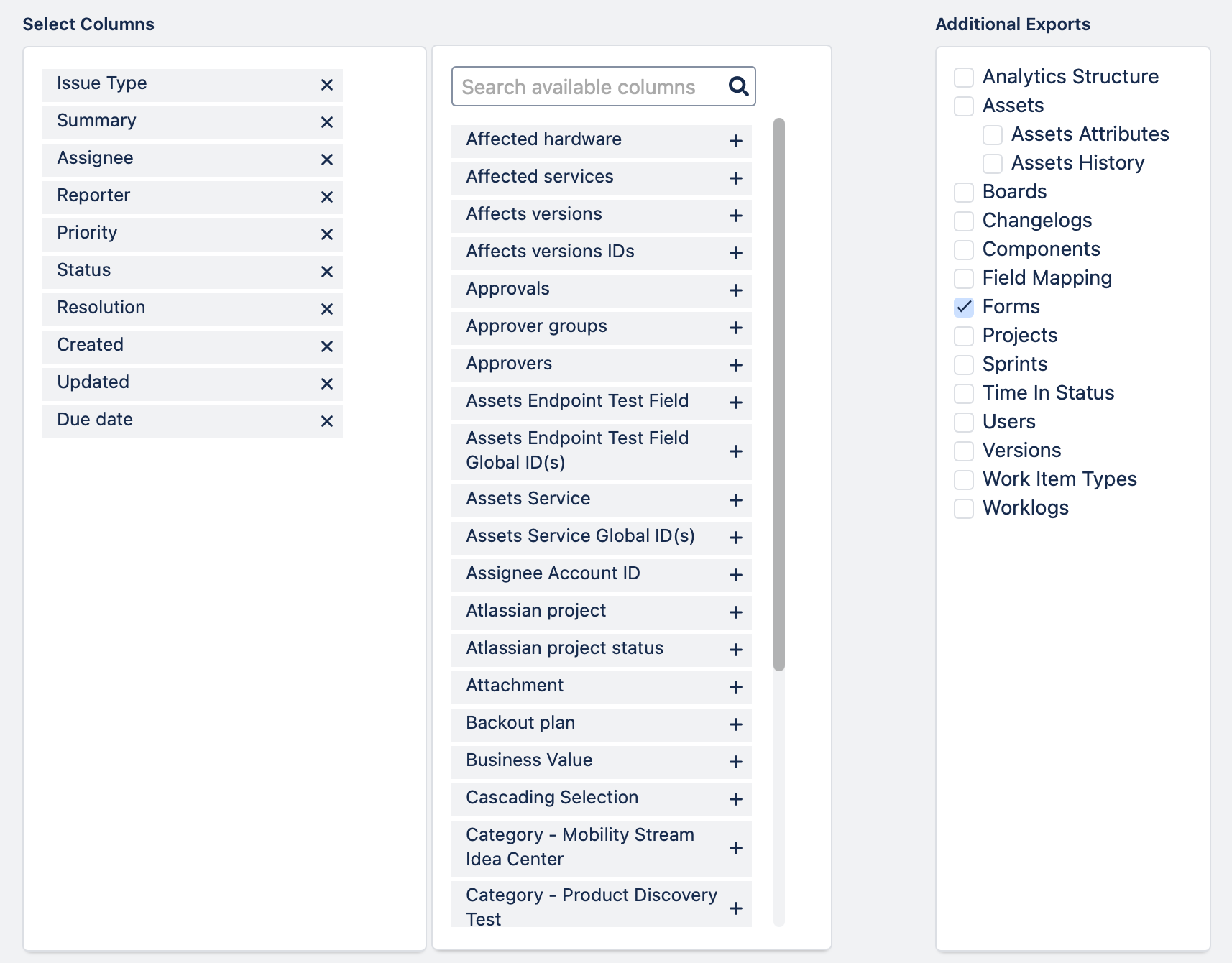This screenshot has height=963, width=1232.
Task: Remove the Due date column
Action: point(327,421)
